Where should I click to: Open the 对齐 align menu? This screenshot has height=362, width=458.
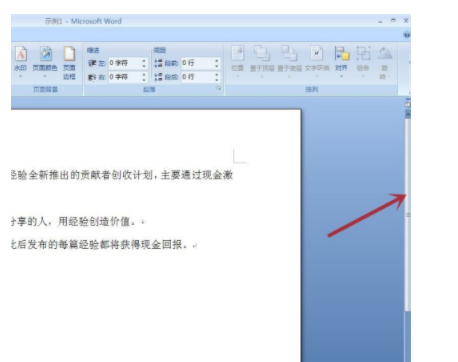pyautogui.click(x=341, y=62)
